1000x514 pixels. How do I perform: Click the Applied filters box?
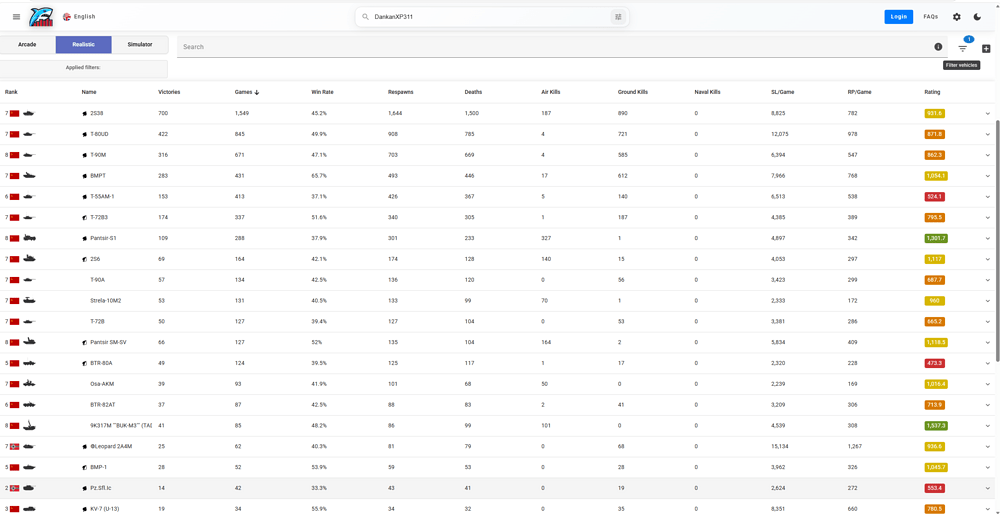[84, 68]
